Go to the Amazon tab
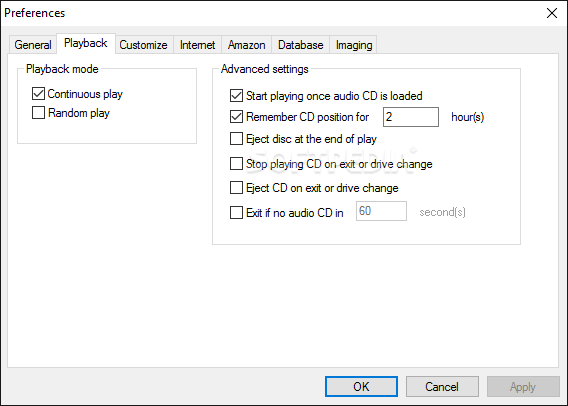568x406 pixels. [x=246, y=45]
